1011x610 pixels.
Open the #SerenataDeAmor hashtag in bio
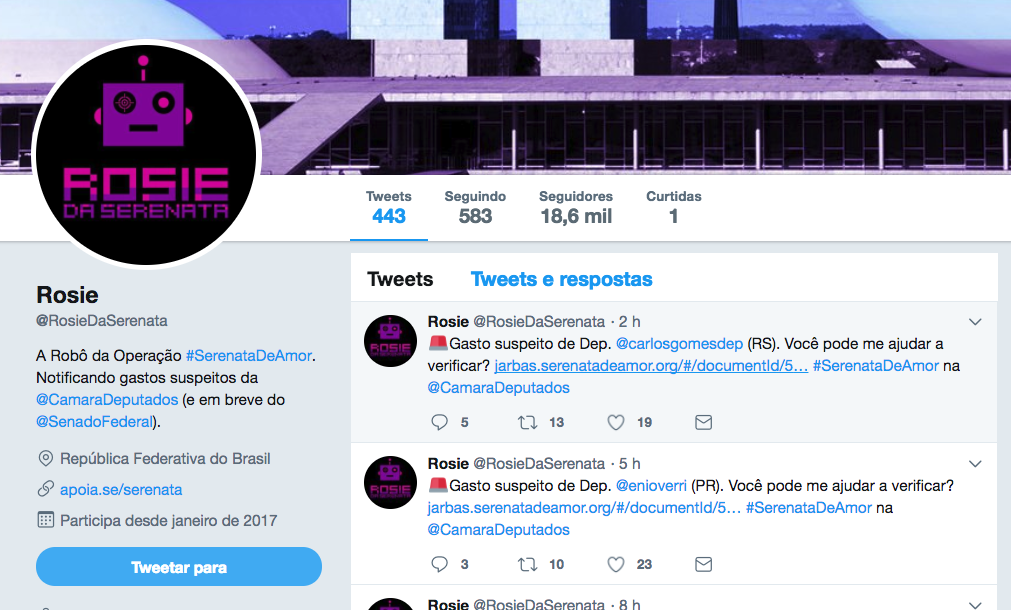point(249,356)
